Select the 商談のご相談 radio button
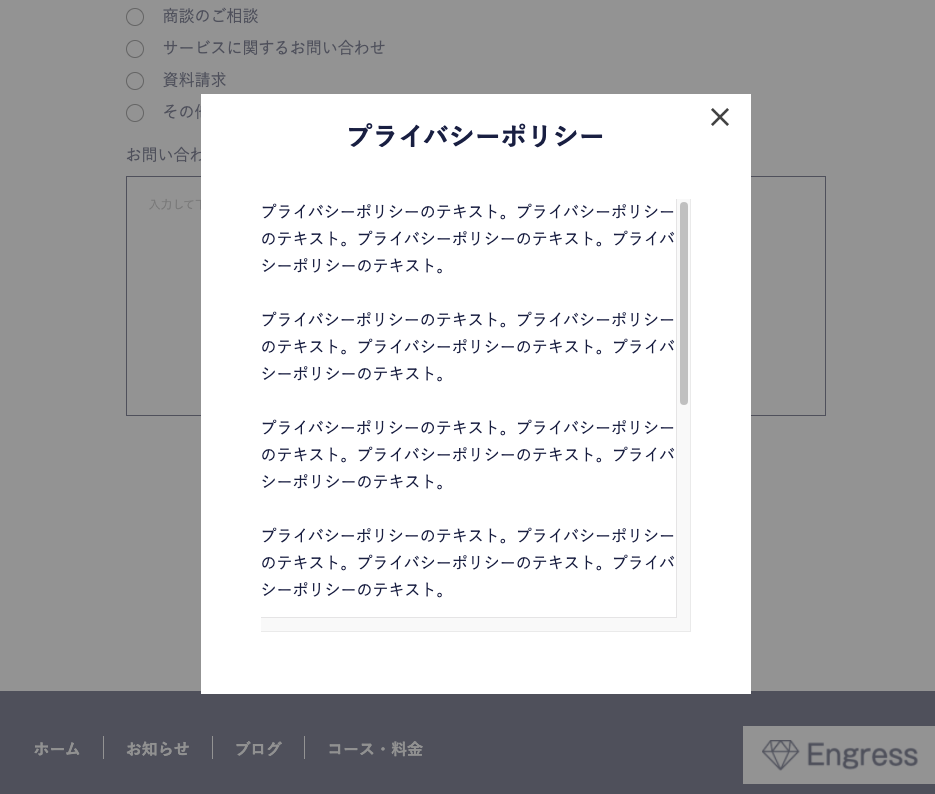This screenshot has width=935, height=794. point(135,17)
